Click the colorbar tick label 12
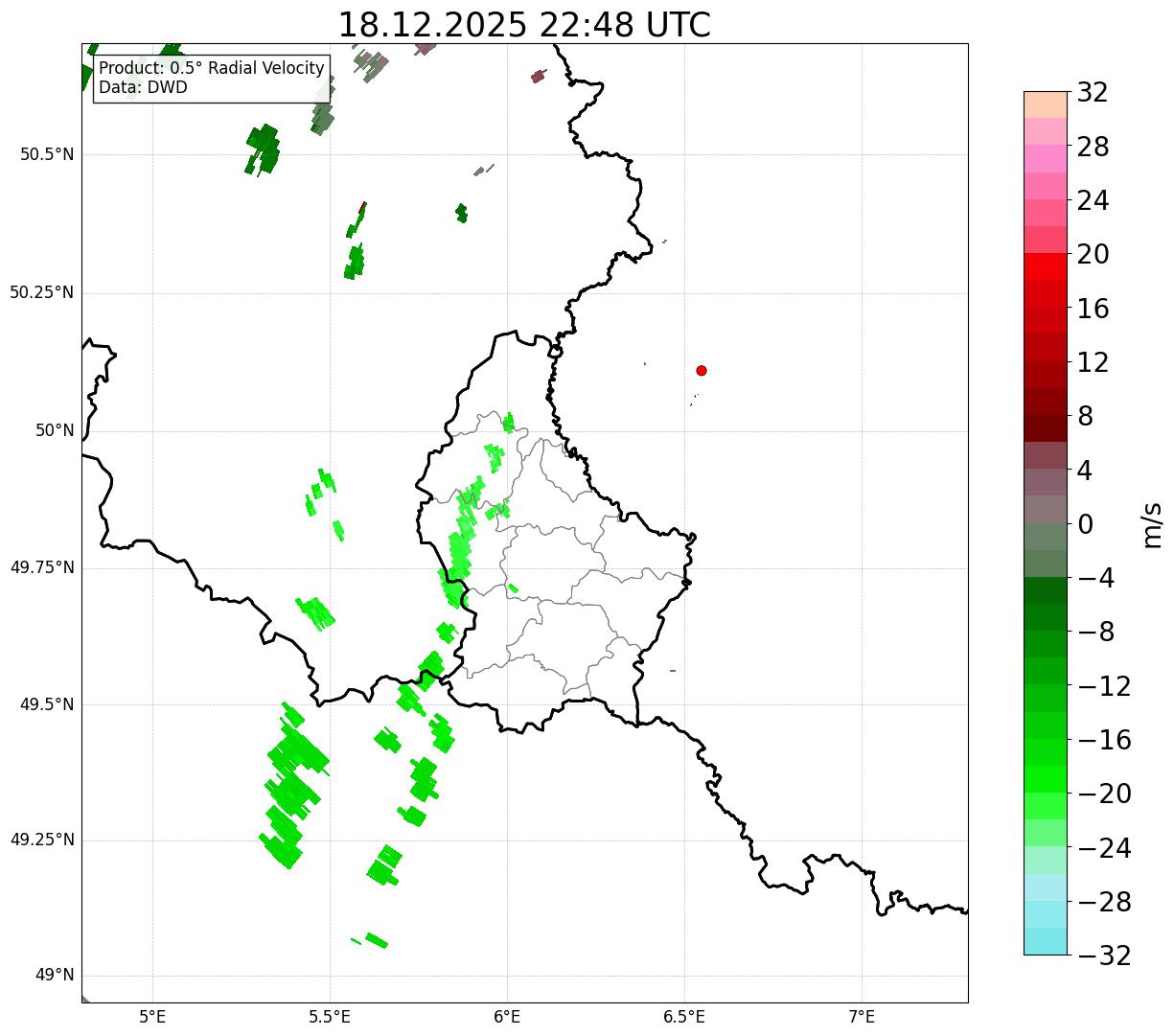Viewport: 1174px width, 1036px height. 1093,362
